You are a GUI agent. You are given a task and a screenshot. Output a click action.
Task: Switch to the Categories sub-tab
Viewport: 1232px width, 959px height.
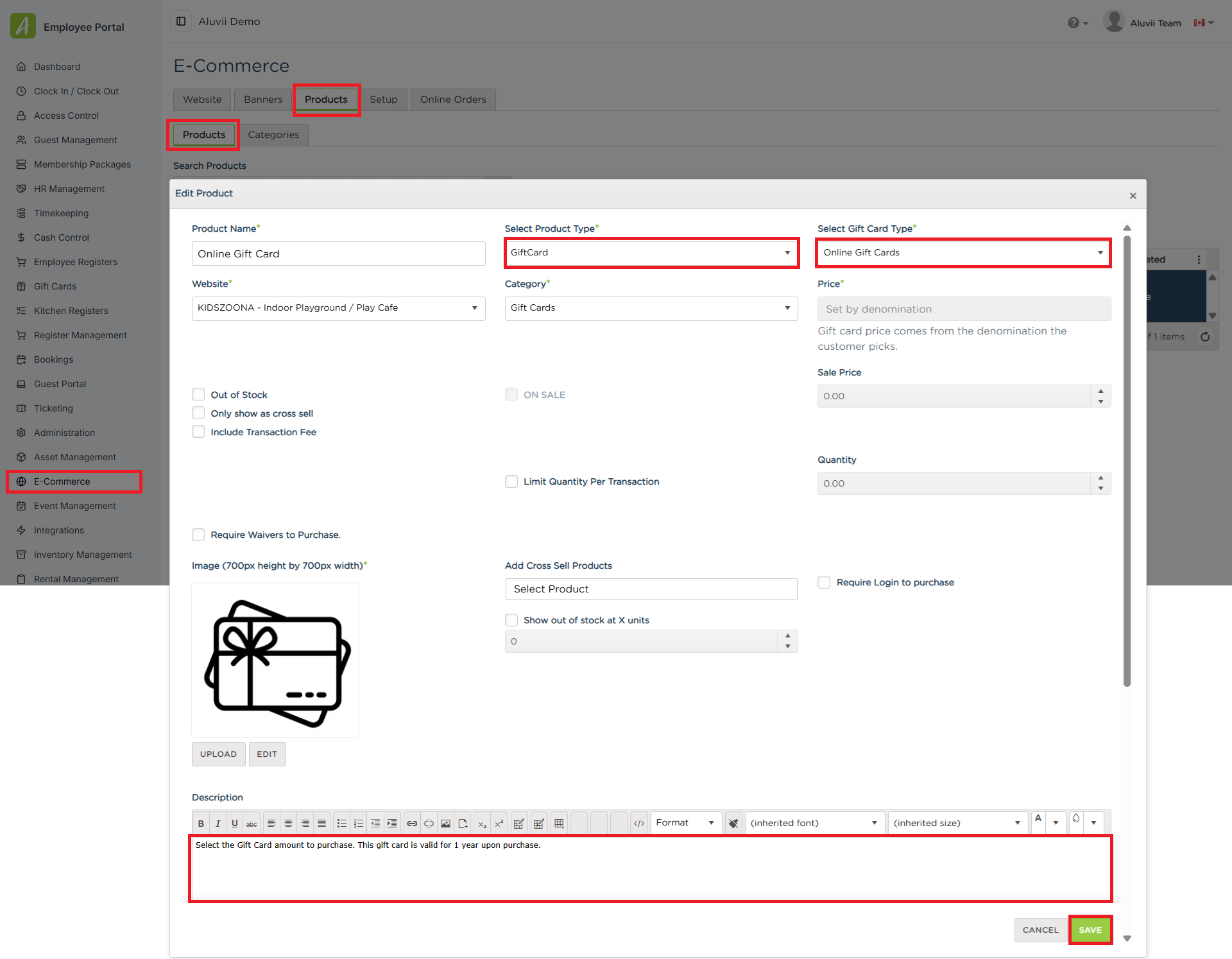pos(273,135)
